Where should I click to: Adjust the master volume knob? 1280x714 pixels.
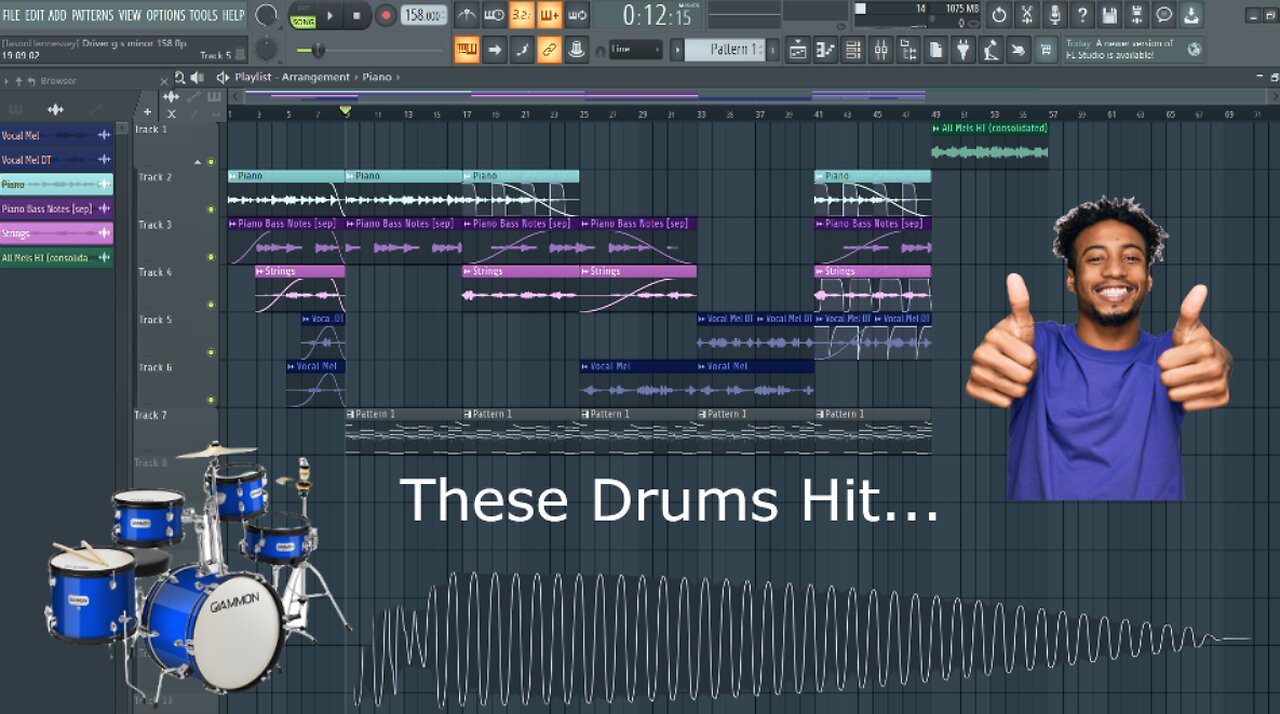266,15
